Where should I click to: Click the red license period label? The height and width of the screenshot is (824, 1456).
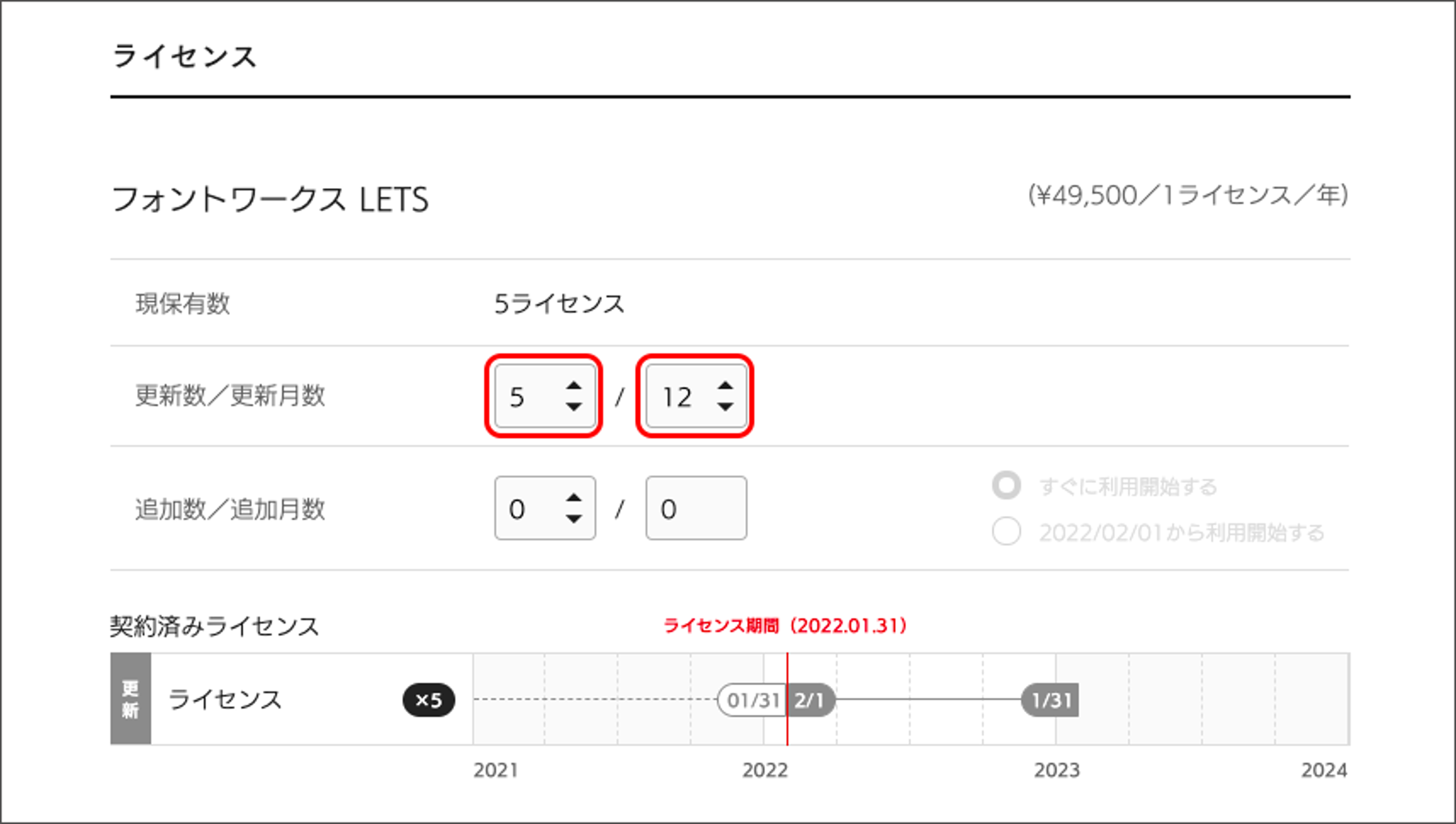(x=785, y=626)
